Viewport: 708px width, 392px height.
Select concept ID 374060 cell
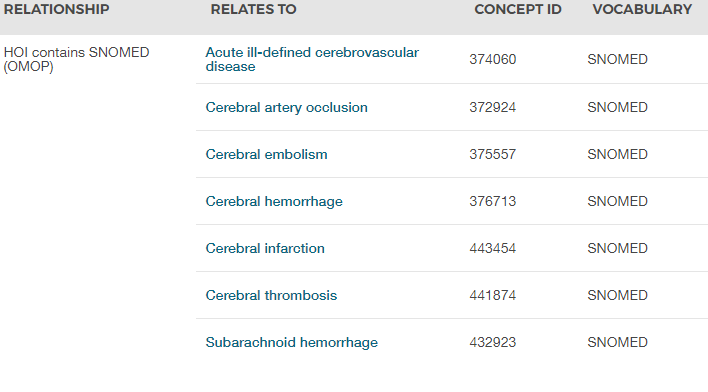493,59
